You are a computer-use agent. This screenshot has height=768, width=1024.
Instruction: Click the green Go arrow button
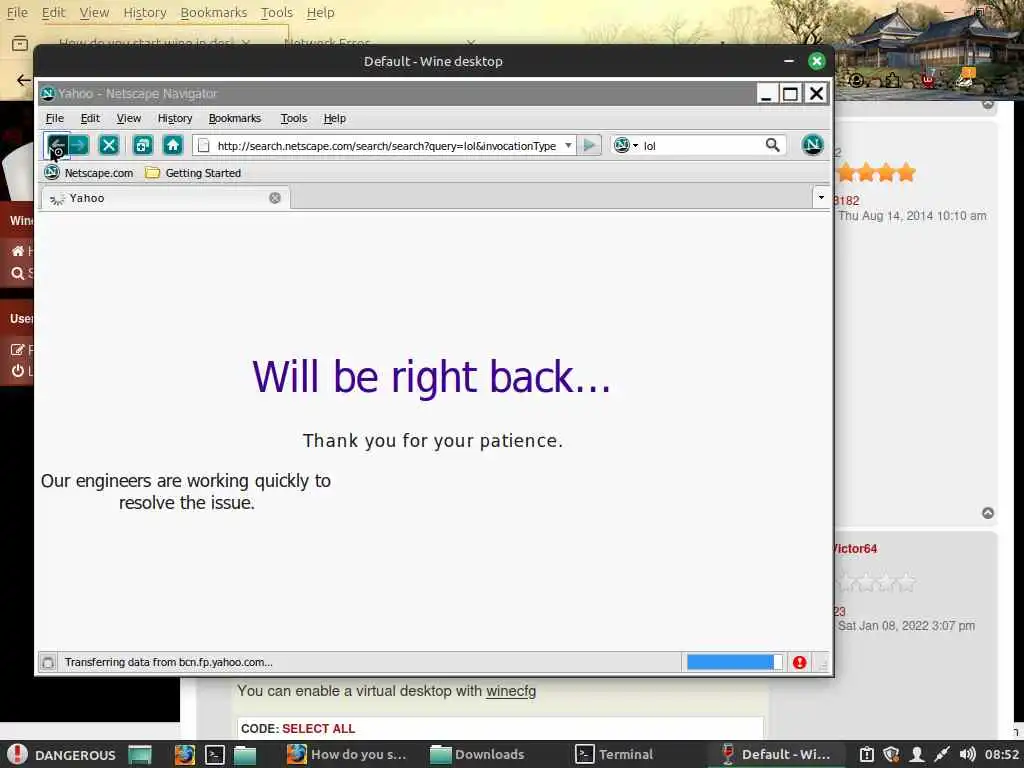tap(589, 145)
